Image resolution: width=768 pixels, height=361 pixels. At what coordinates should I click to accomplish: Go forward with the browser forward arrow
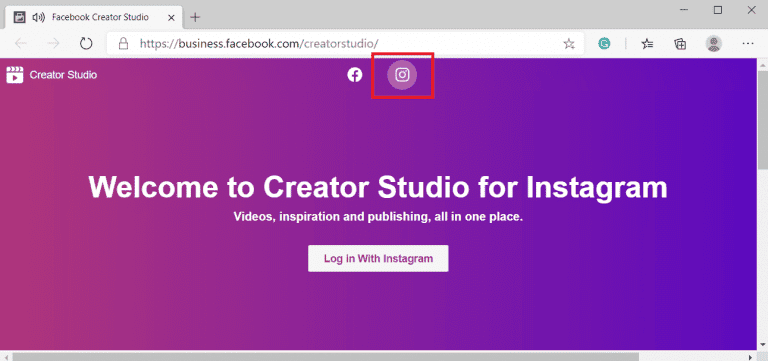[x=53, y=44]
